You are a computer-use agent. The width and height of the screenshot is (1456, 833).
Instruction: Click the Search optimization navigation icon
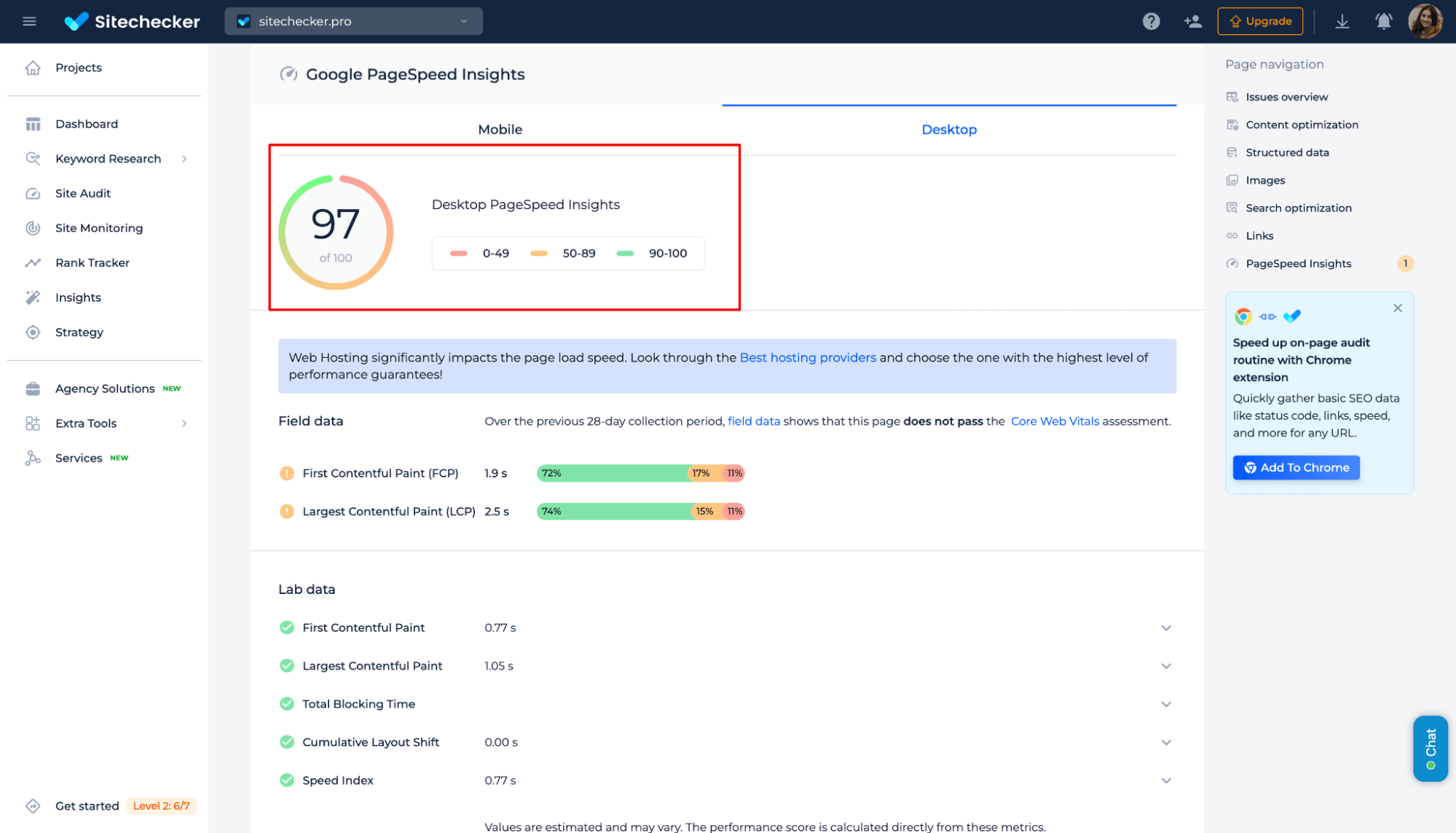click(1232, 208)
